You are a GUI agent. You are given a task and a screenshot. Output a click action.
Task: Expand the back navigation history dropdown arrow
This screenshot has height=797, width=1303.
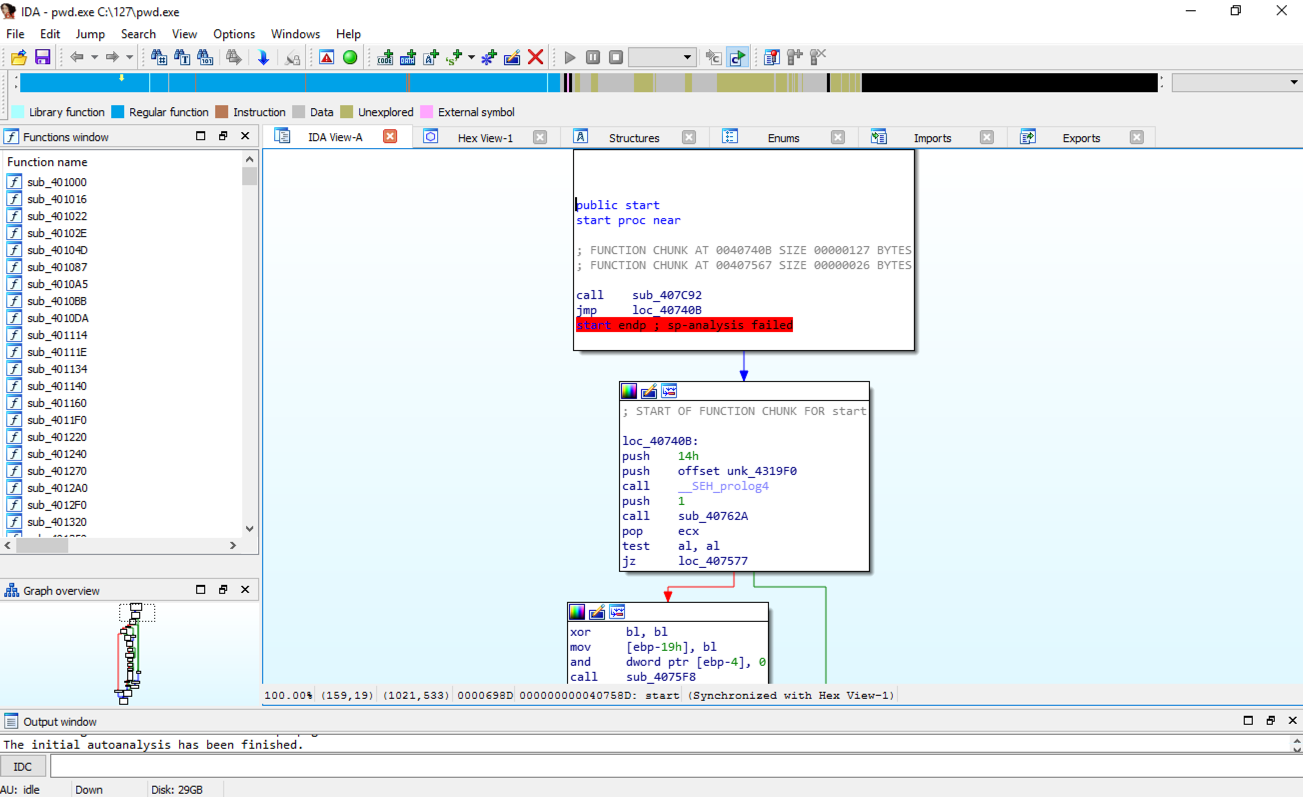tap(95, 58)
